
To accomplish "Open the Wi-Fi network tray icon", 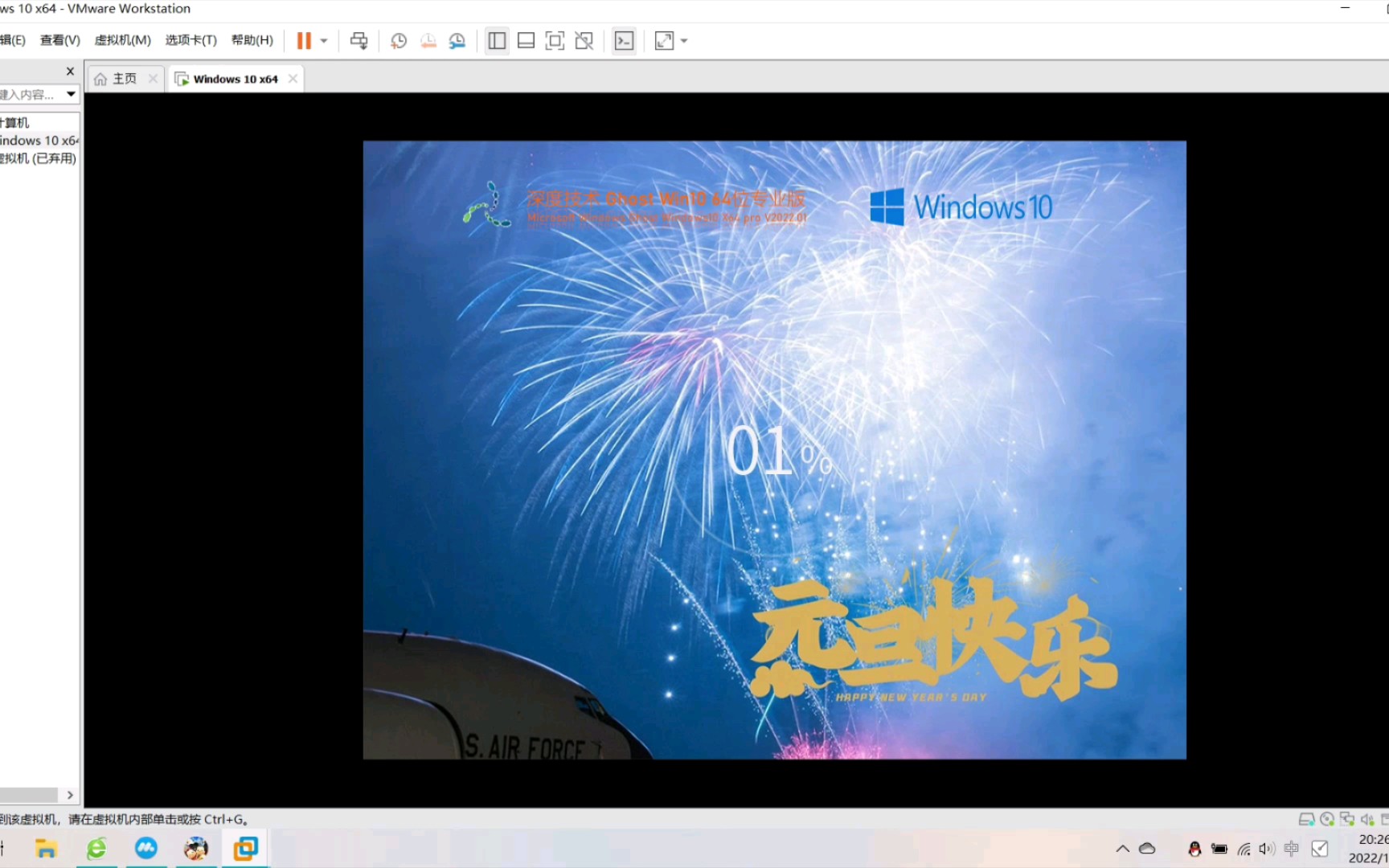I will click(1244, 849).
